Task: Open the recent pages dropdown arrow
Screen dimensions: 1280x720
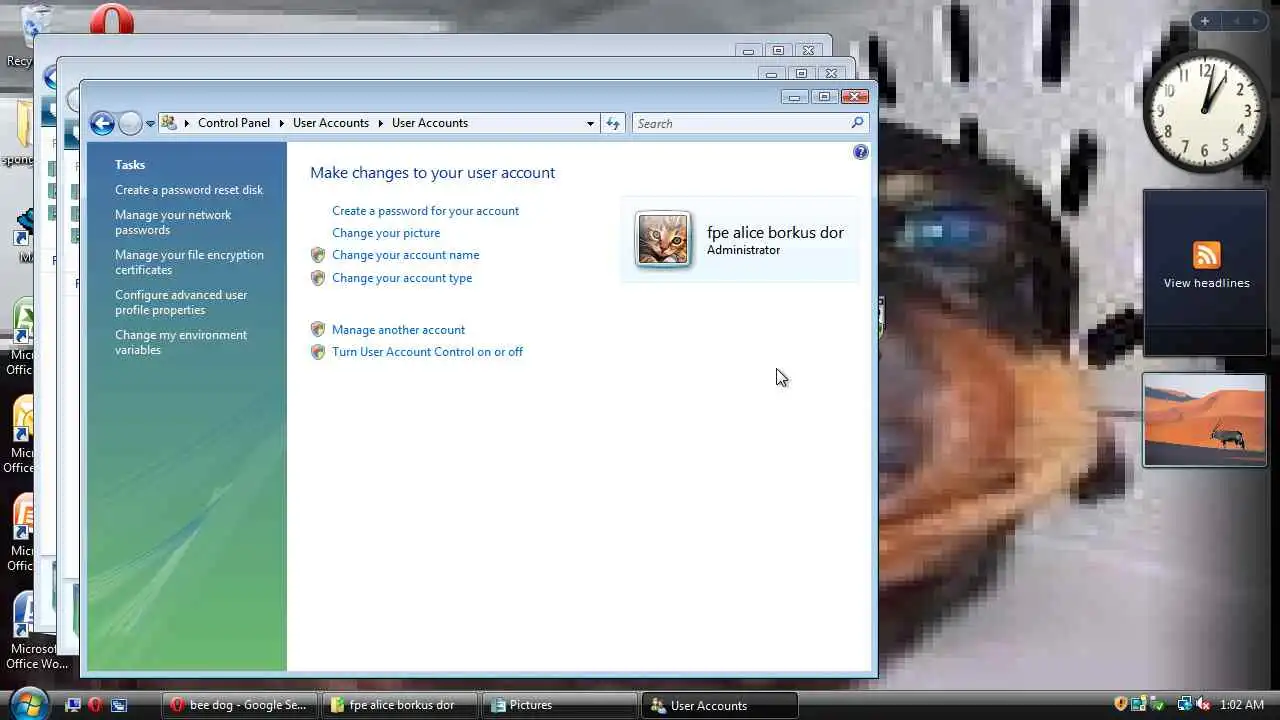Action: click(150, 124)
